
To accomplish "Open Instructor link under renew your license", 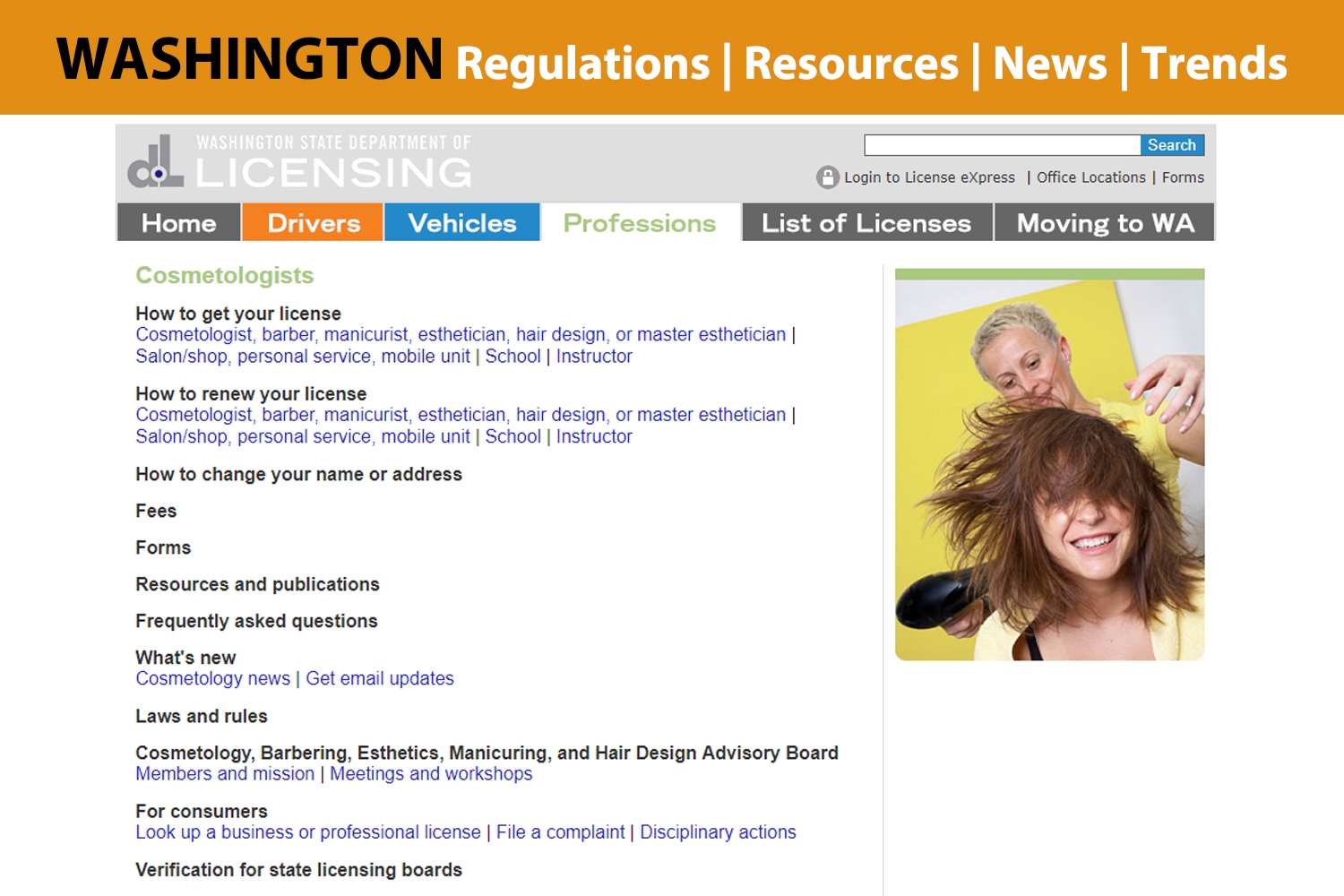I will (594, 436).
